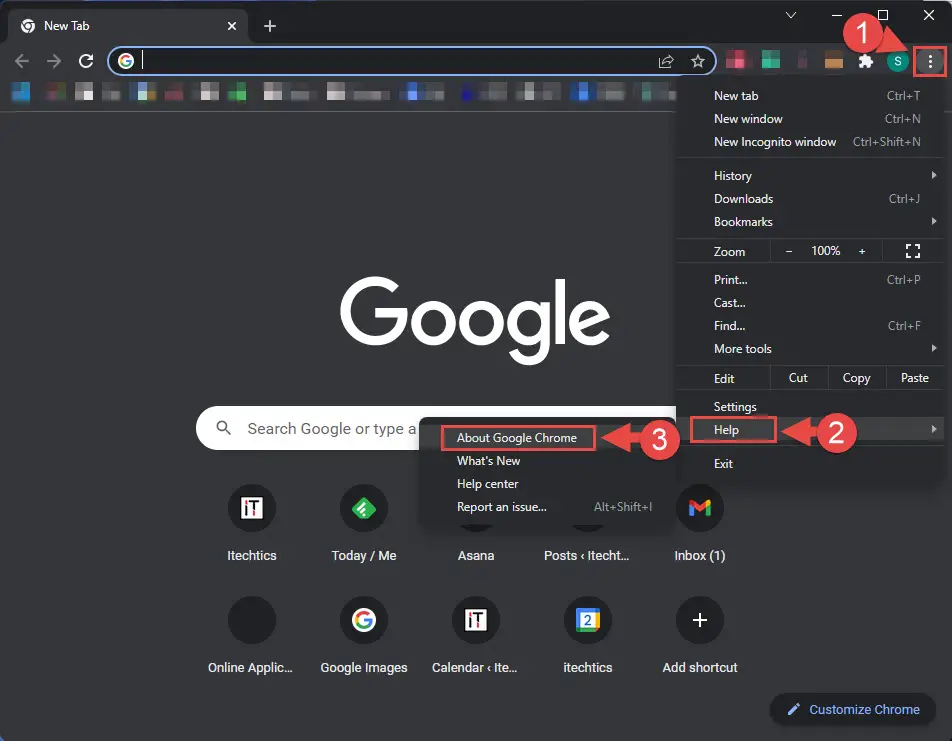
Task: Click the 100% zoom value
Action: pyautogui.click(x=826, y=251)
